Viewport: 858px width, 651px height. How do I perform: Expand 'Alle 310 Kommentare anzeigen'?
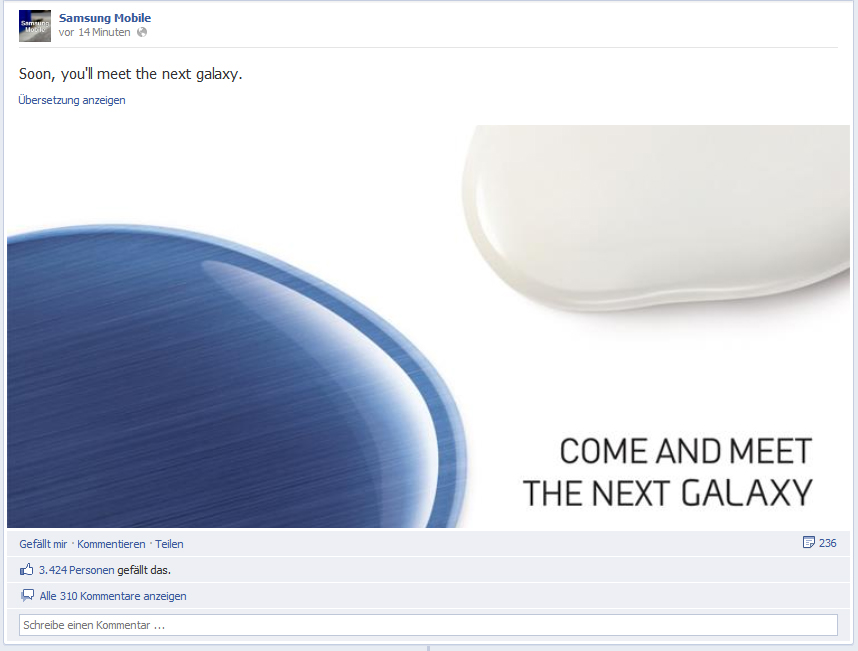(113, 596)
